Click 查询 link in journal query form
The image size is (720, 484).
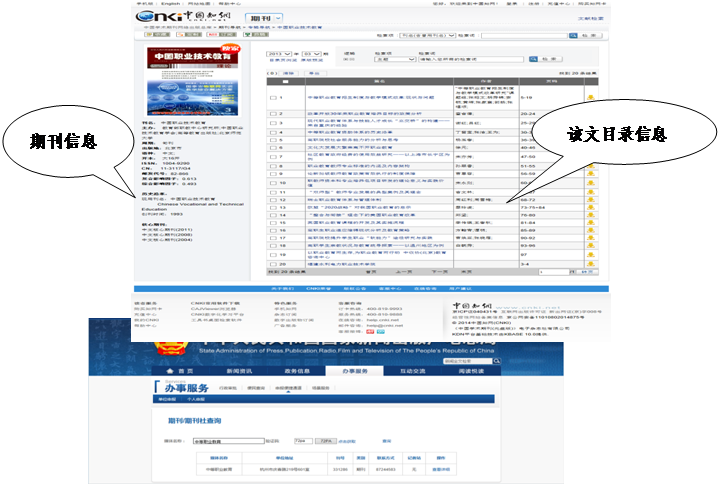click(387, 441)
